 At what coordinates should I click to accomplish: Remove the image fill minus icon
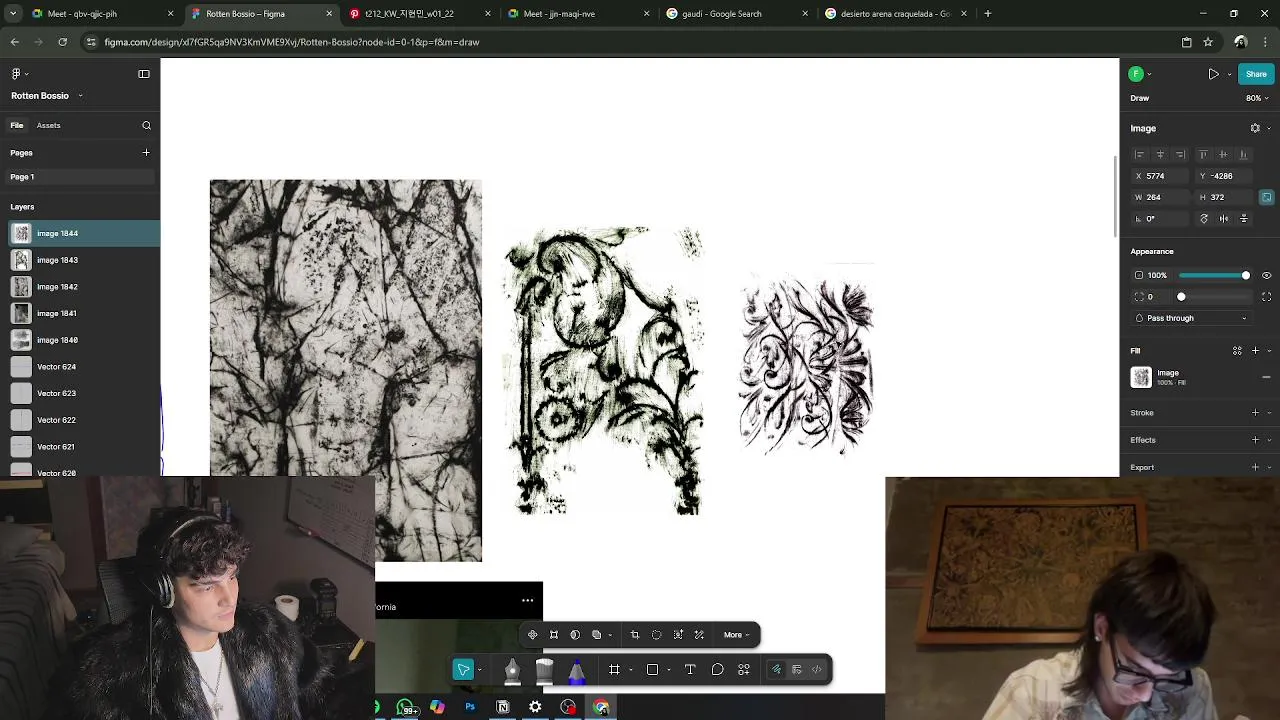point(1266,377)
